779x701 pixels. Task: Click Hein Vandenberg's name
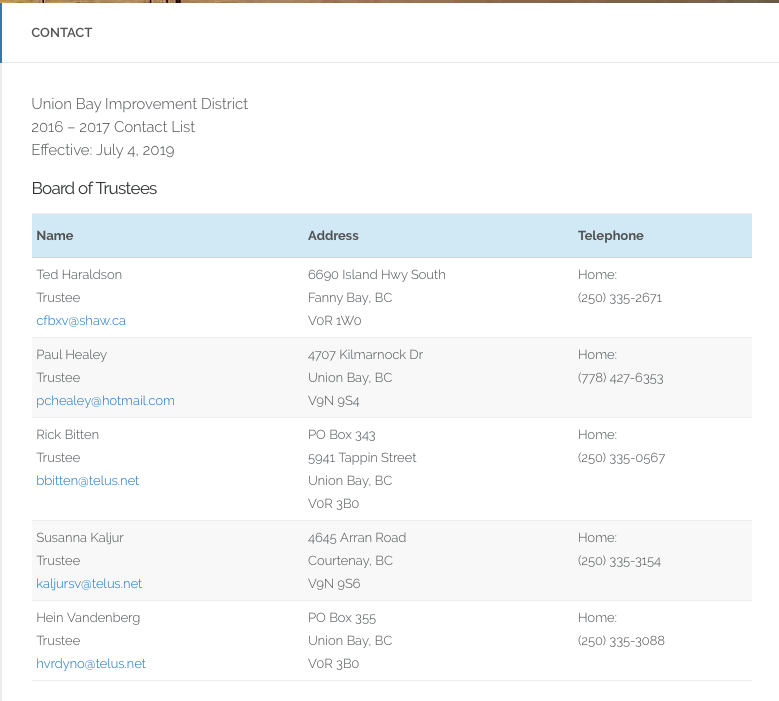(88, 618)
